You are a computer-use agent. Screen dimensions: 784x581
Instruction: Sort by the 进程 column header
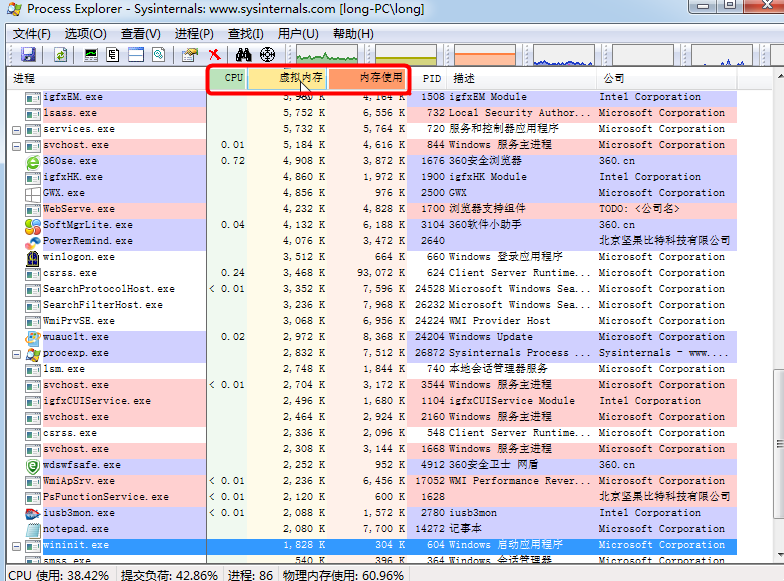pos(106,78)
